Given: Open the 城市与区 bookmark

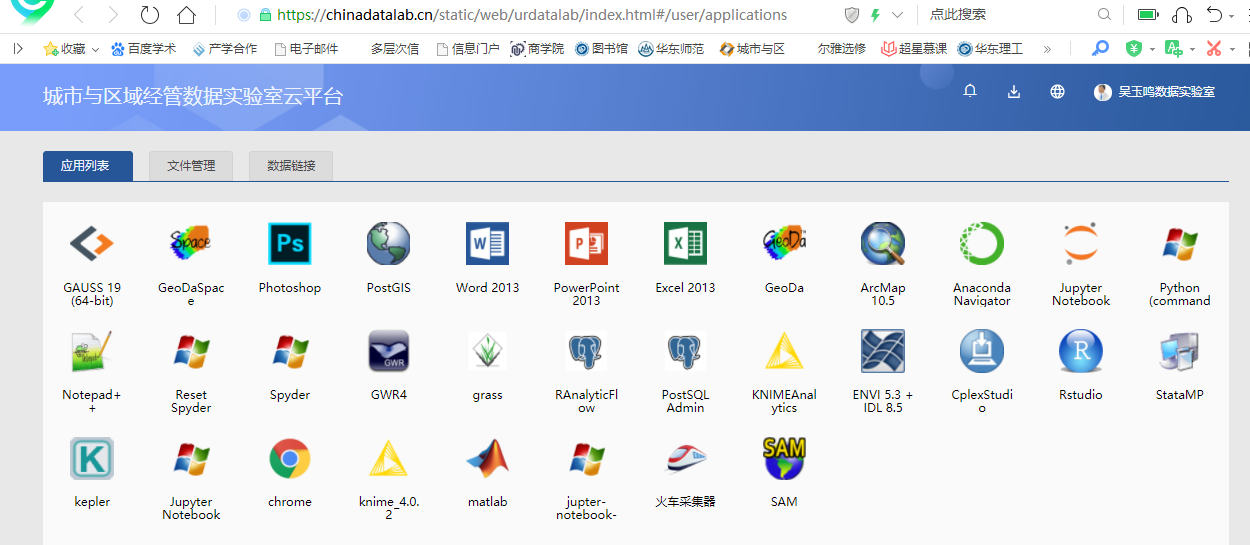Looking at the screenshot, I should click(752, 48).
